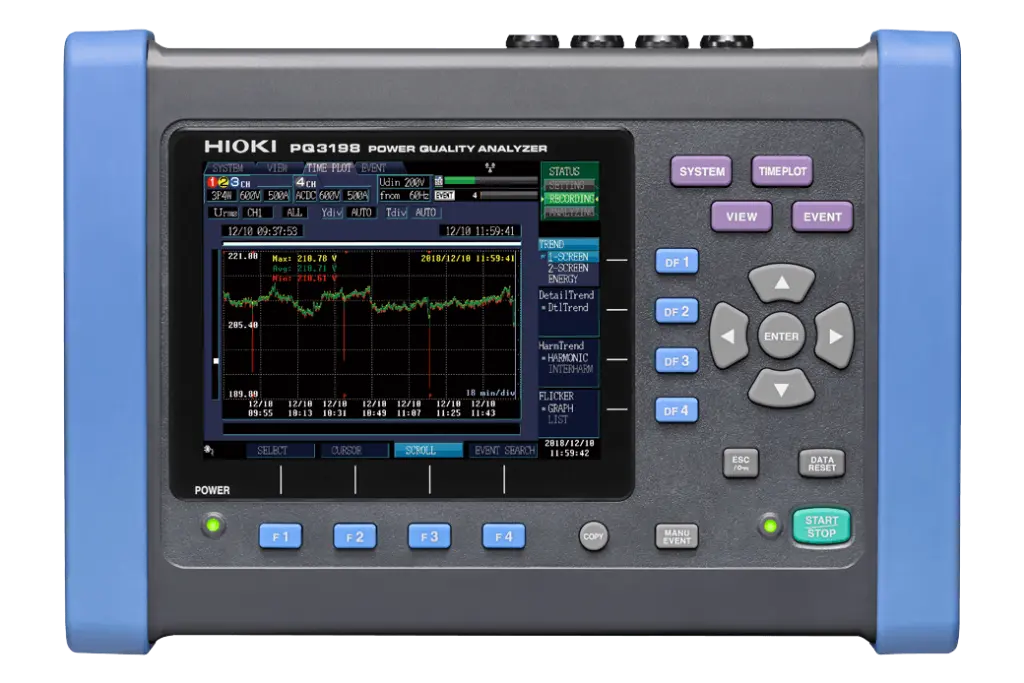Image resolution: width=1024 pixels, height=683 pixels.
Task: Select 2-SCREEN in the TREND menu
Action: [568, 268]
